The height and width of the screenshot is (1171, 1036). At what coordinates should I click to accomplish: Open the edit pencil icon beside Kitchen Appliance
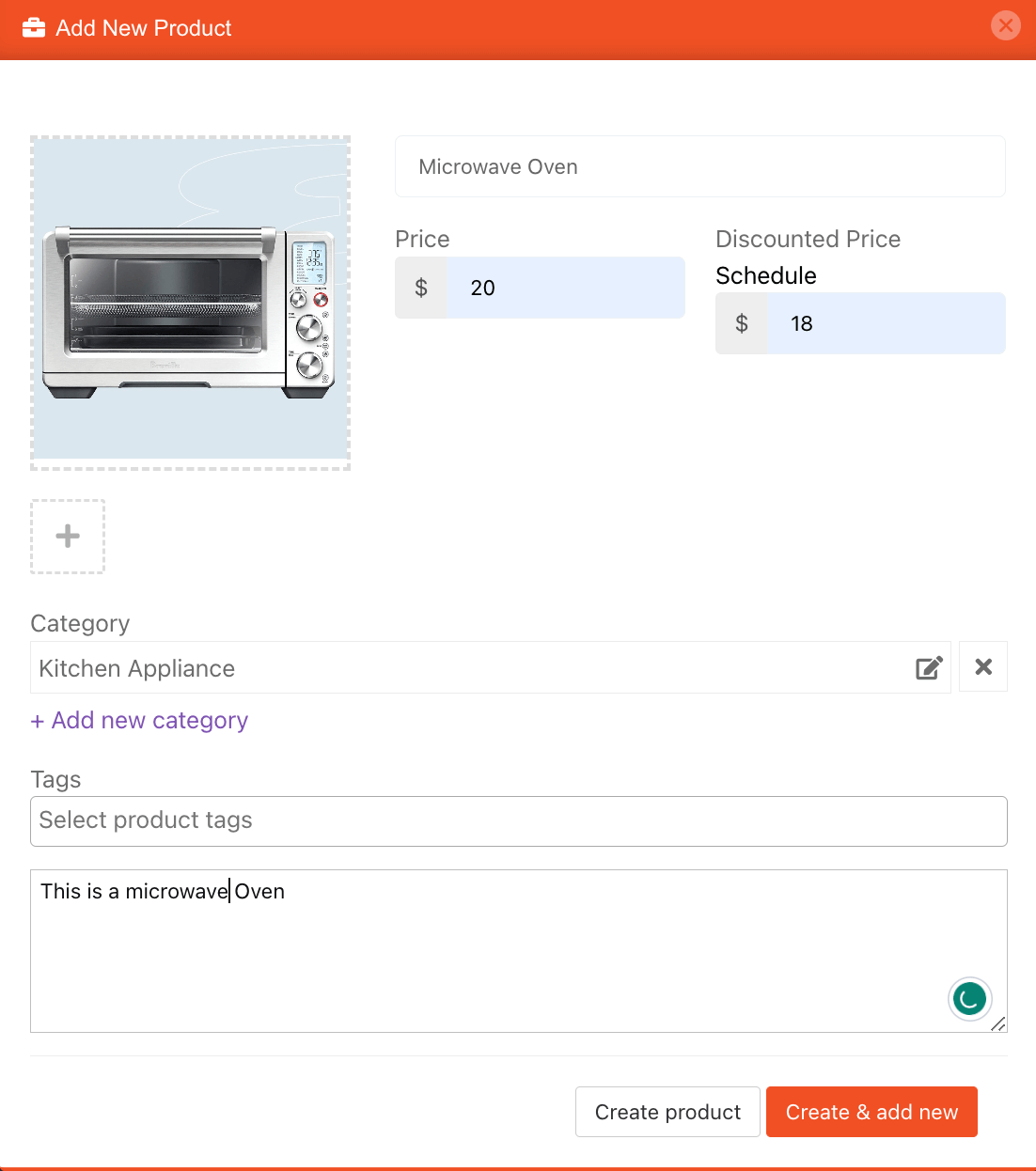[x=929, y=667]
